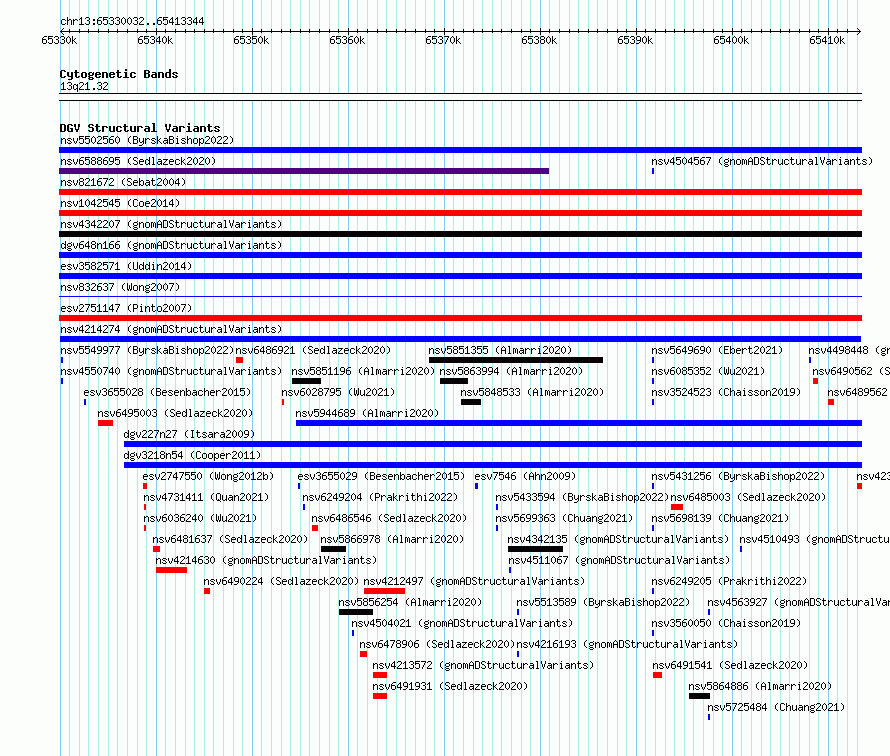Open the nsv5725484 (Chuang2021) label
The height and width of the screenshot is (756, 890).
tap(776, 707)
